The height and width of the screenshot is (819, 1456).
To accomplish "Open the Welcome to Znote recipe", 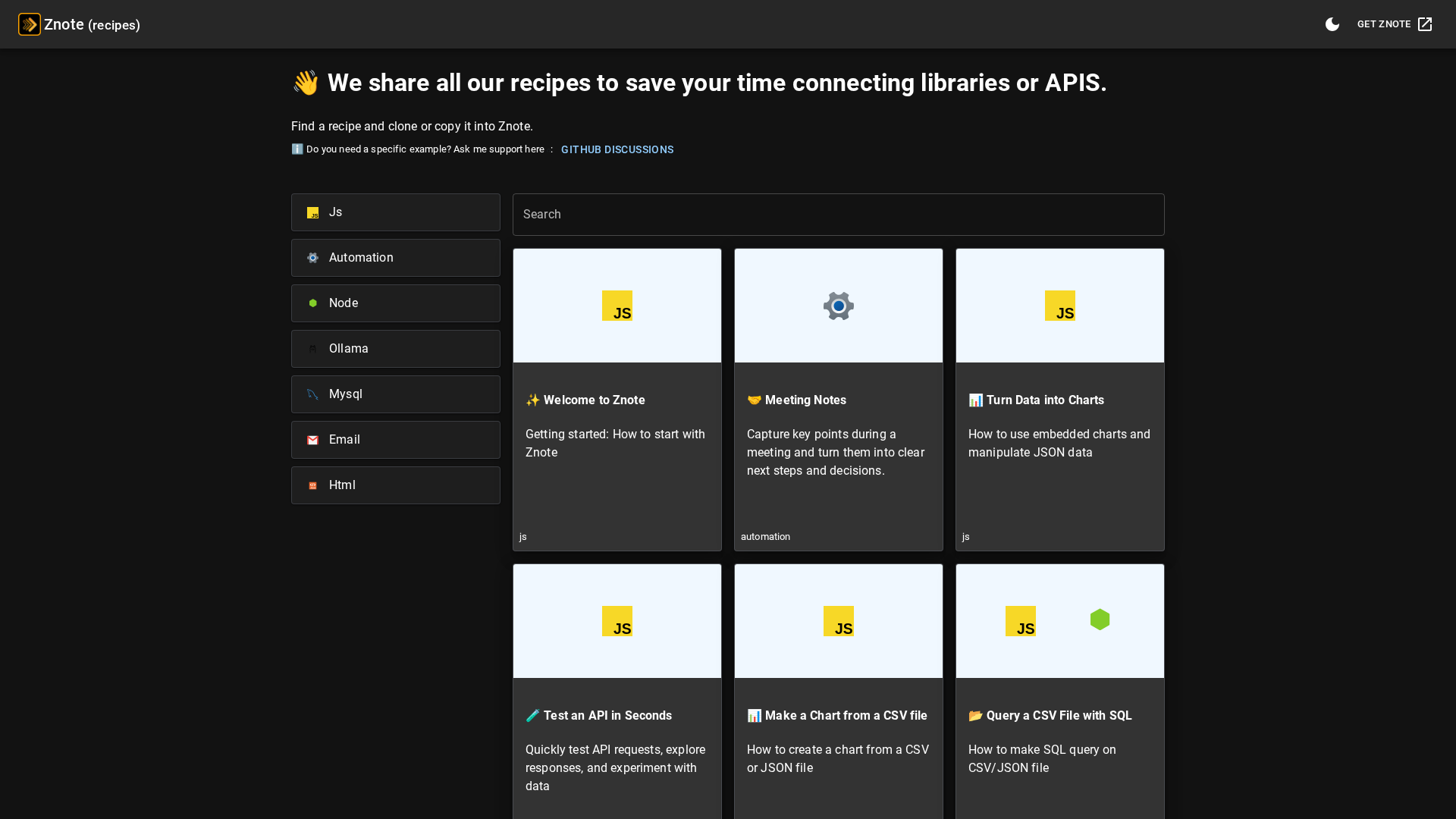I will click(594, 400).
